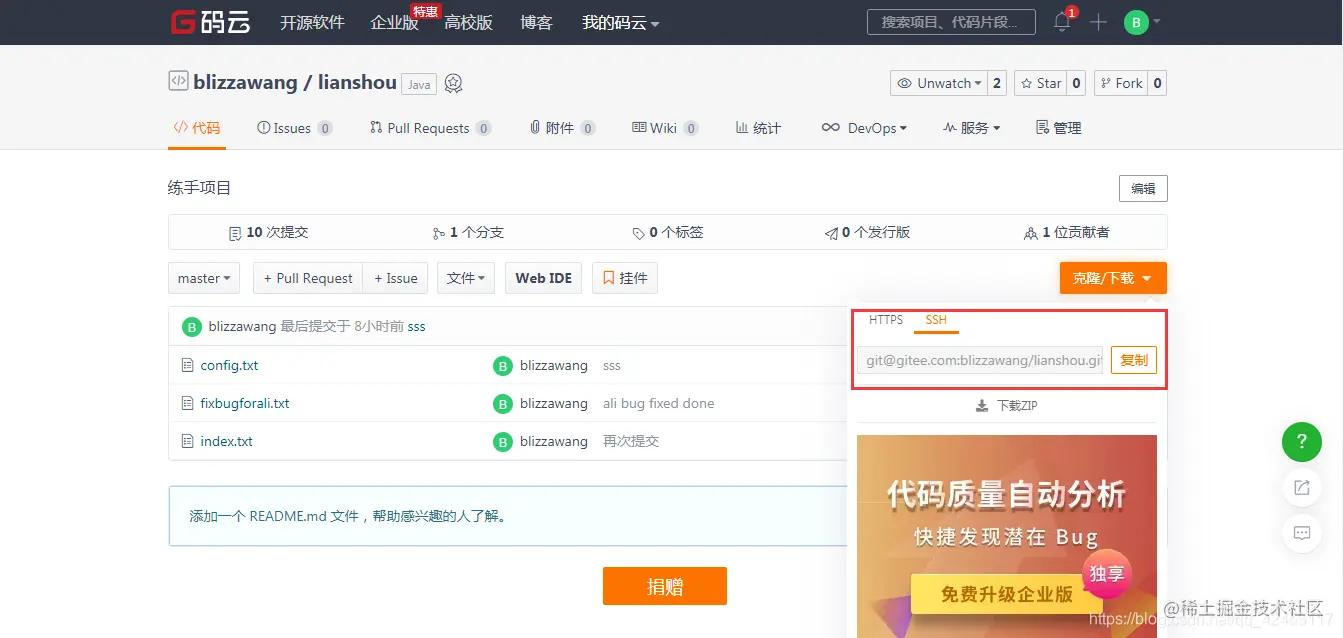This screenshot has width=1343, height=638.
Task: Open the master branch dropdown
Action: click(x=204, y=278)
